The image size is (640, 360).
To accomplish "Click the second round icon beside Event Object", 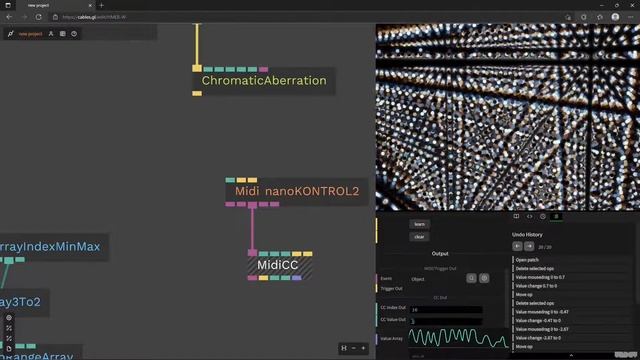I will pos(484,278).
